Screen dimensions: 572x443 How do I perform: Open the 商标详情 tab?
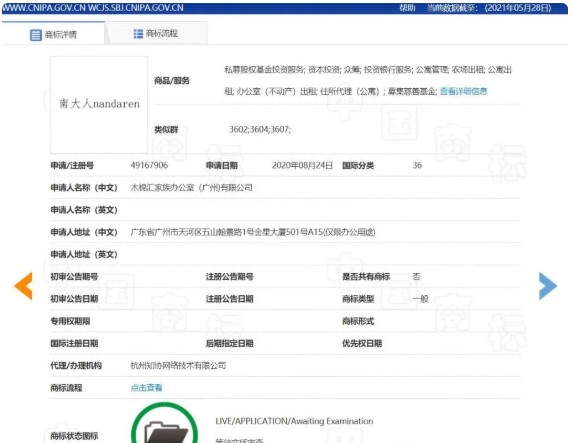53,34
